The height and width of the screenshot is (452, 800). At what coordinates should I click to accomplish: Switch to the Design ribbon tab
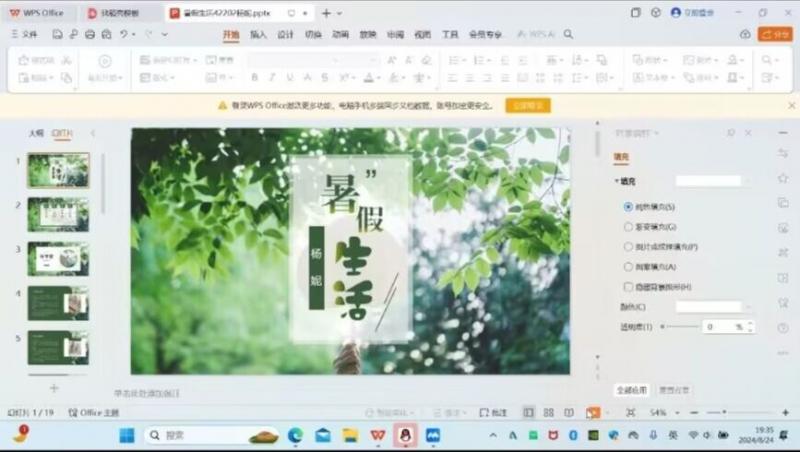coord(285,34)
